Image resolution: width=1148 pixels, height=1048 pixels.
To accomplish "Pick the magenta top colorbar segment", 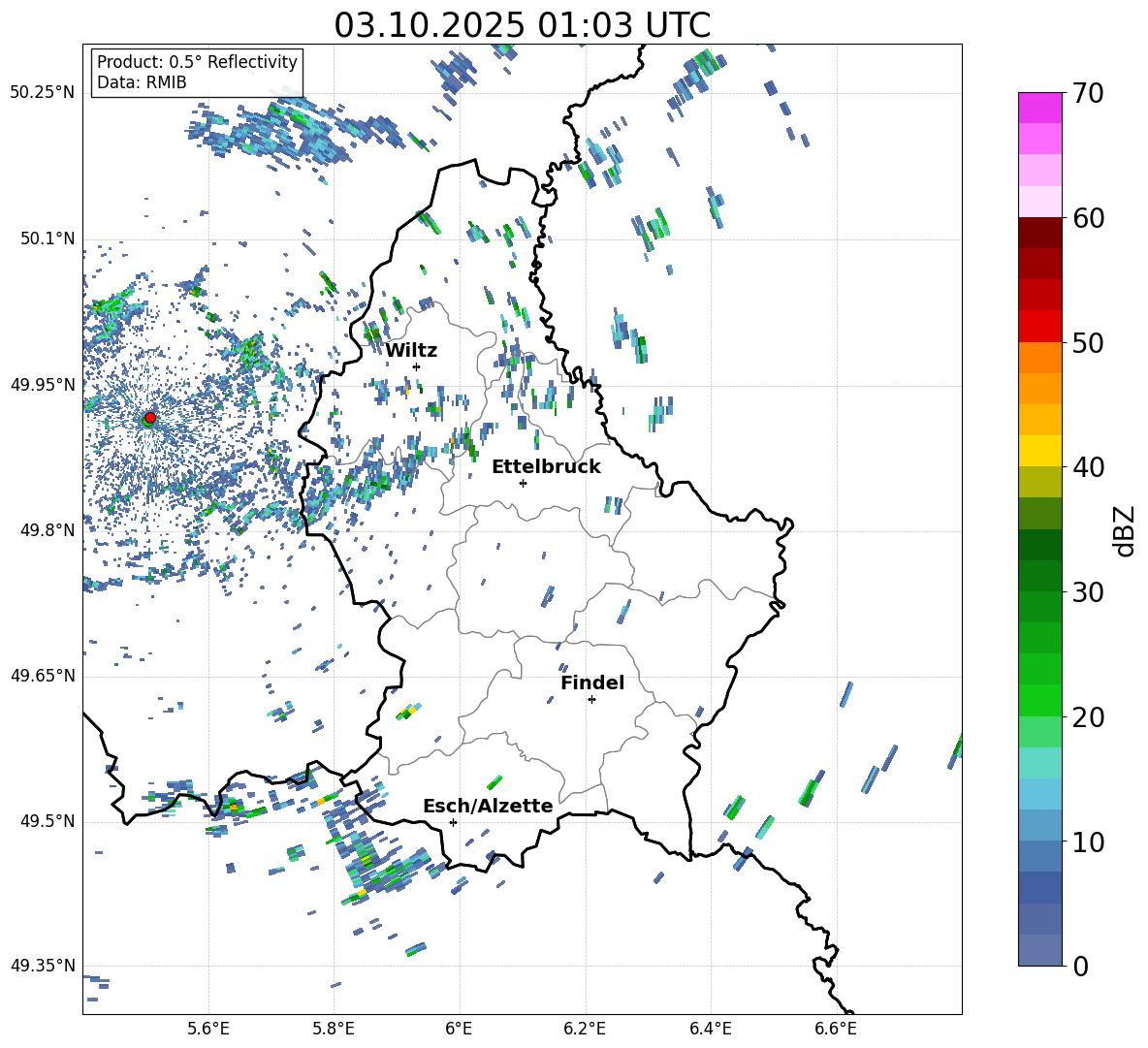I will 1040,108.
